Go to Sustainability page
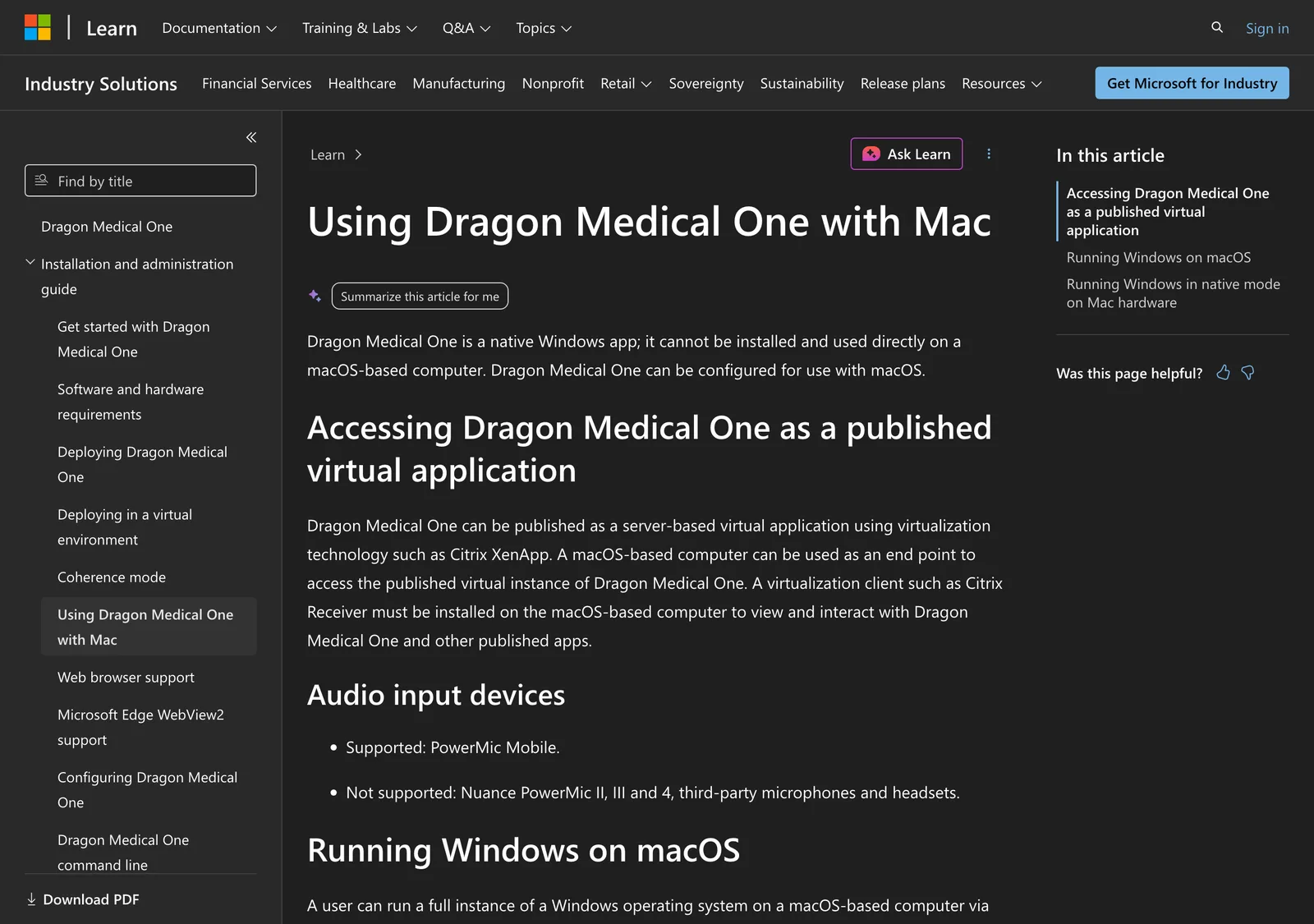The image size is (1314, 924). (x=802, y=84)
